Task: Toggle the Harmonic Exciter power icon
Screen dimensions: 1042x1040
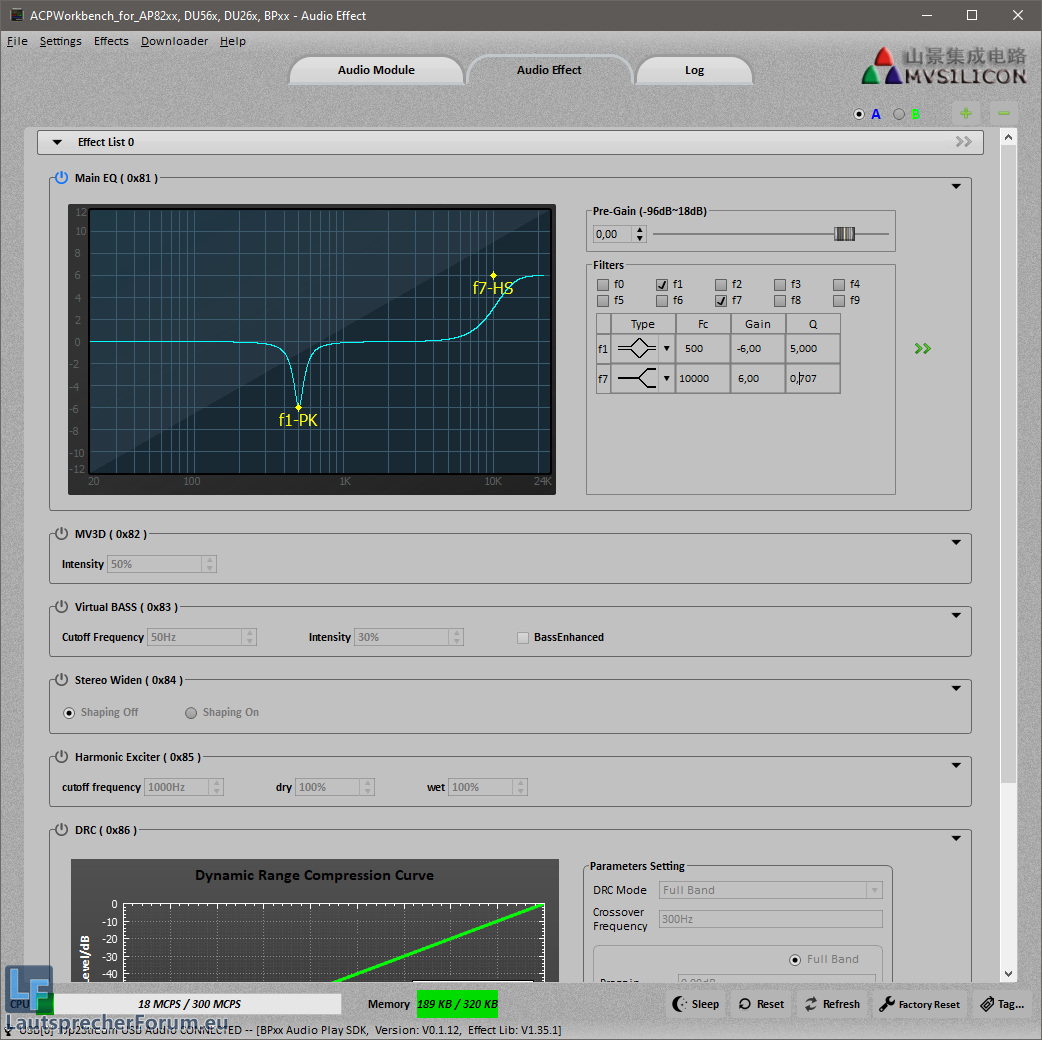Action: tap(61, 757)
